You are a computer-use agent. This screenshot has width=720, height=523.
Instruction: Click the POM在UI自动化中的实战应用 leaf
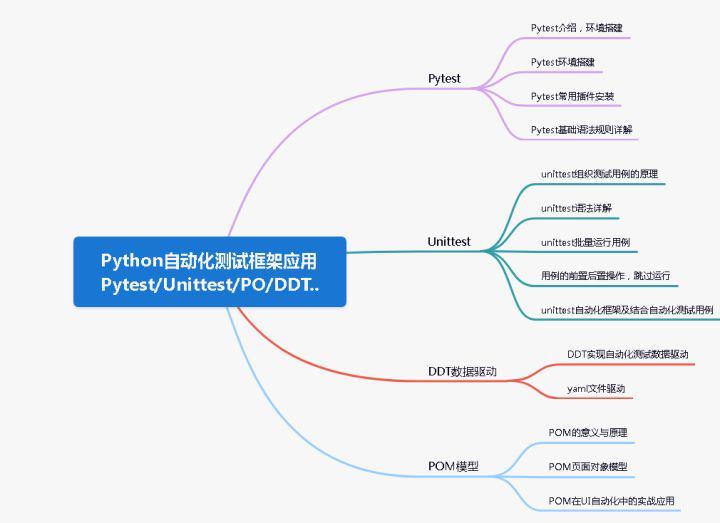click(x=611, y=501)
